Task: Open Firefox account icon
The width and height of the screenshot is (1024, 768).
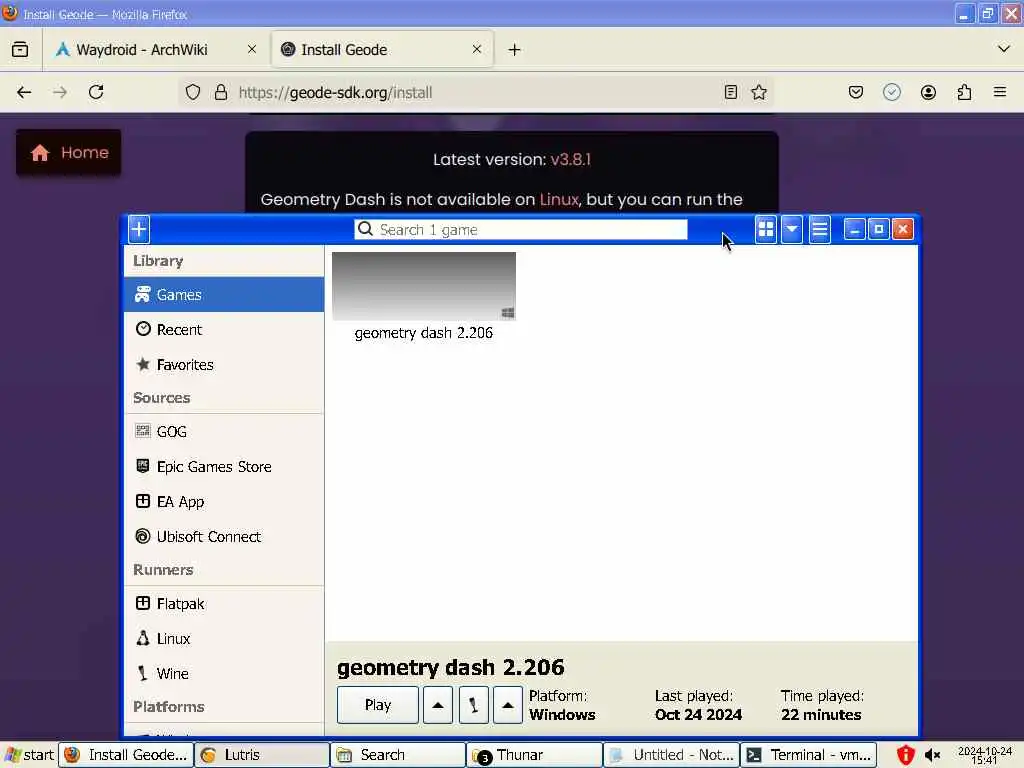Action: coord(928,92)
